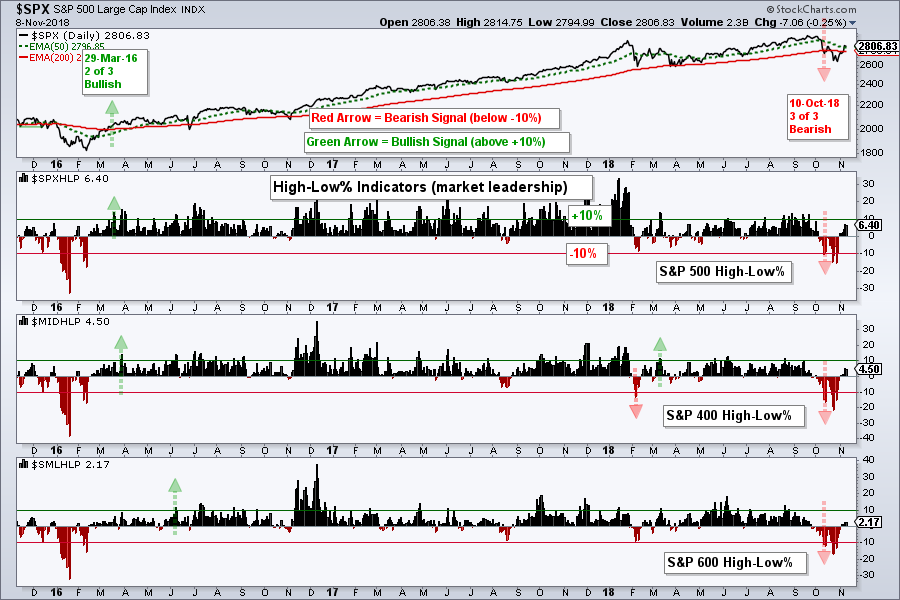Click the 'S&P 600 High-Low%' panel label
The image size is (900, 600).
[x=734, y=562]
